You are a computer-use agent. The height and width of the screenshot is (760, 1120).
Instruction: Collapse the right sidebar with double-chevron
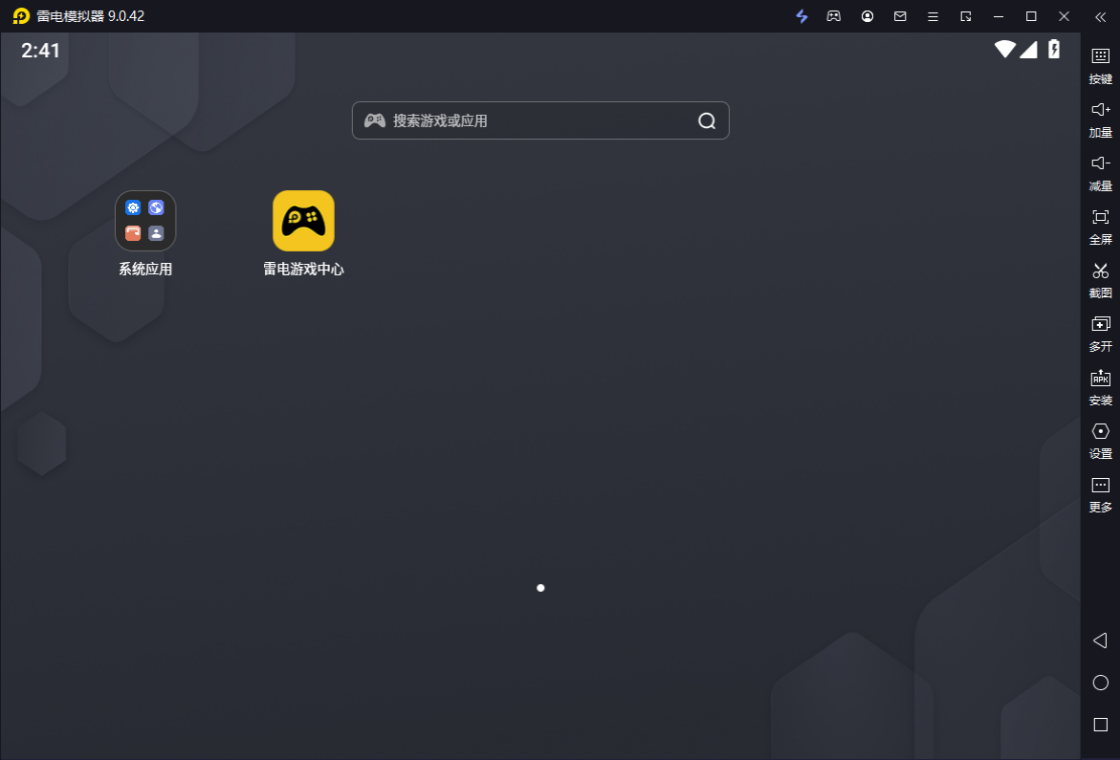pos(1100,16)
